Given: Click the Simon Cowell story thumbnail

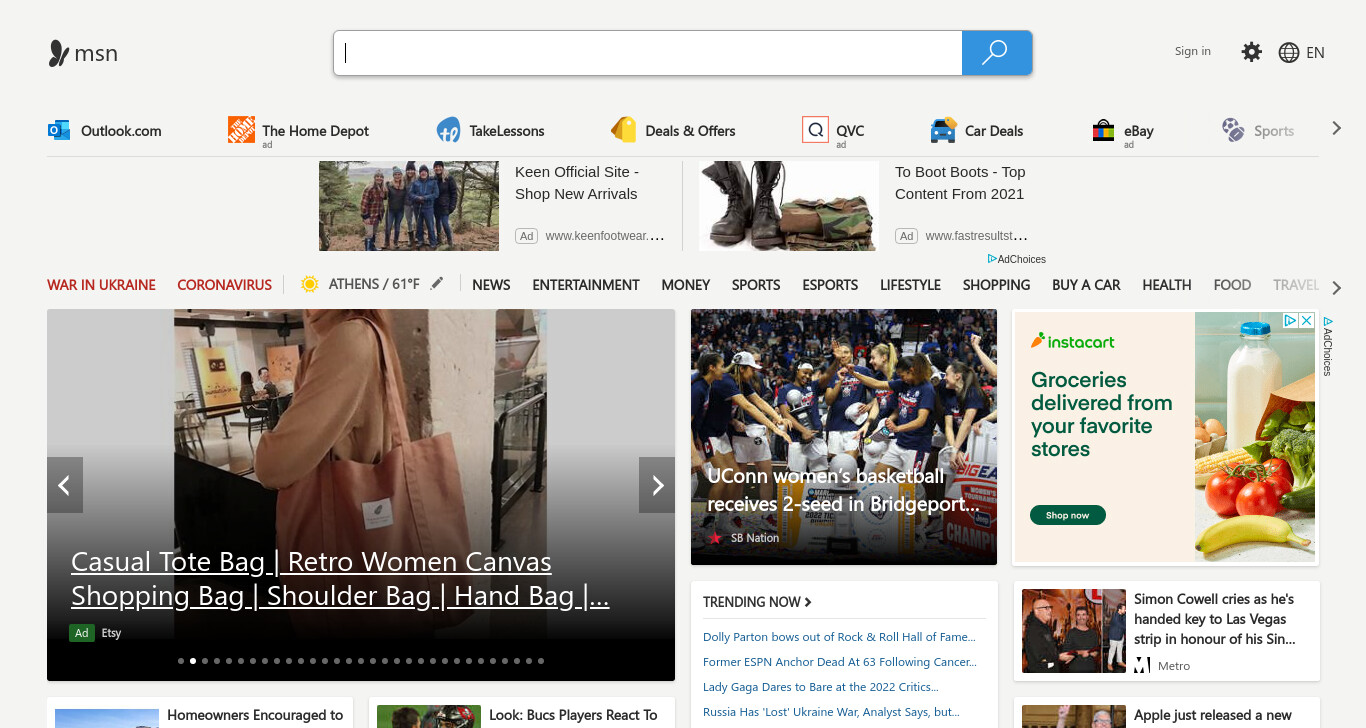Looking at the screenshot, I should (x=1074, y=631).
